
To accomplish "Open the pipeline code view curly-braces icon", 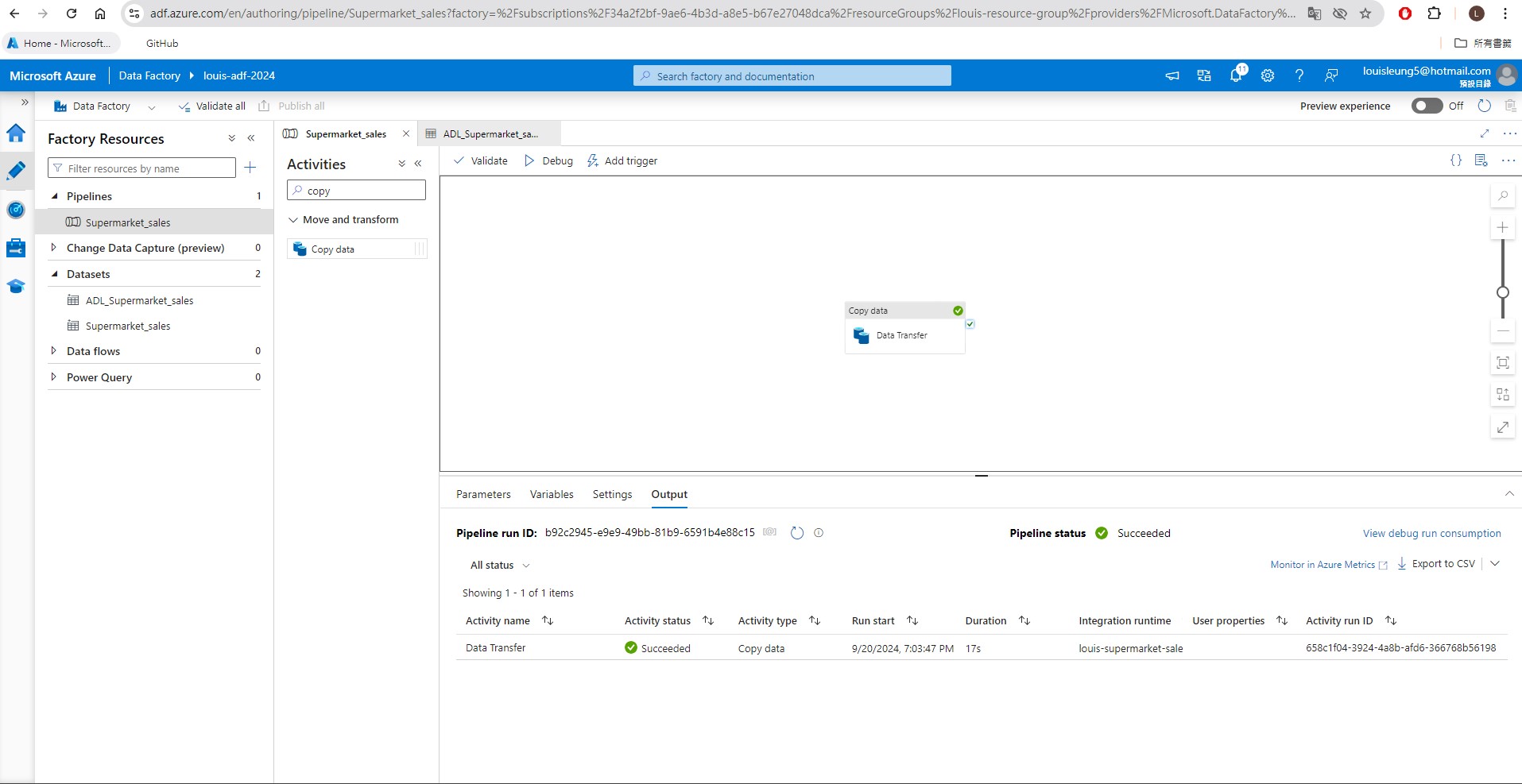I will tap(1457, 160).
